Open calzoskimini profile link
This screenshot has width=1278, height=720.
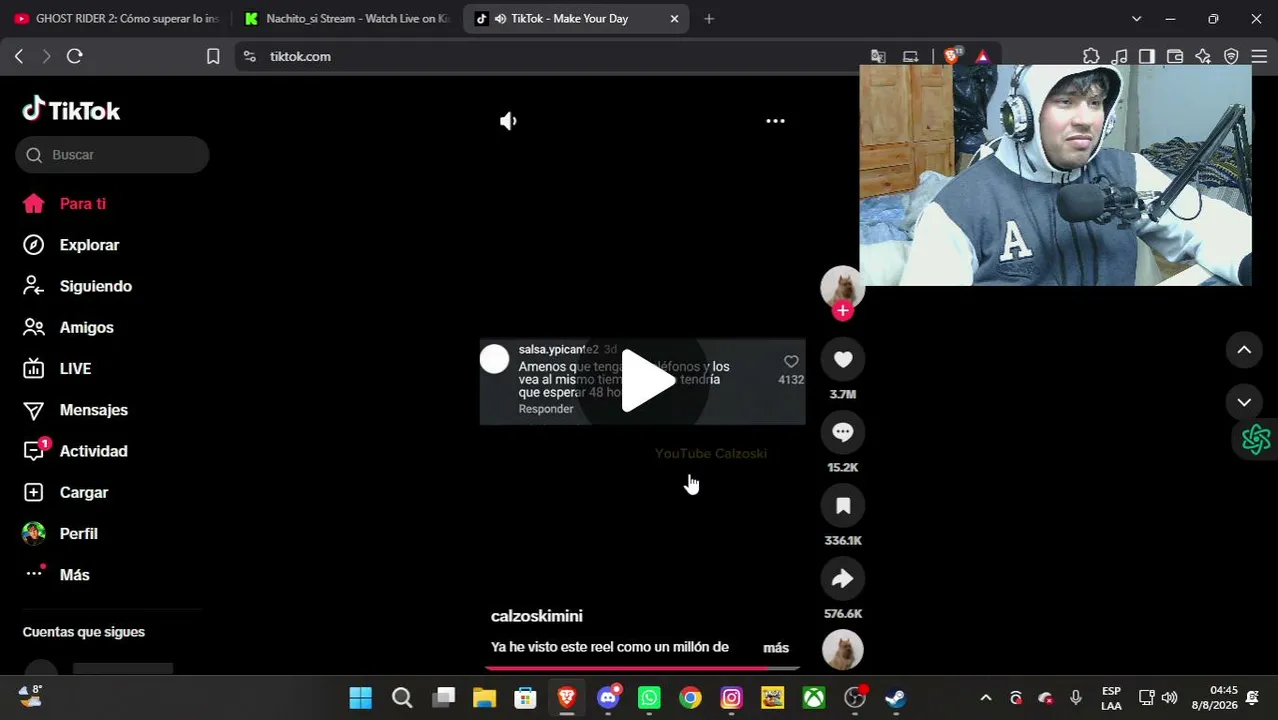click(536, 616)
